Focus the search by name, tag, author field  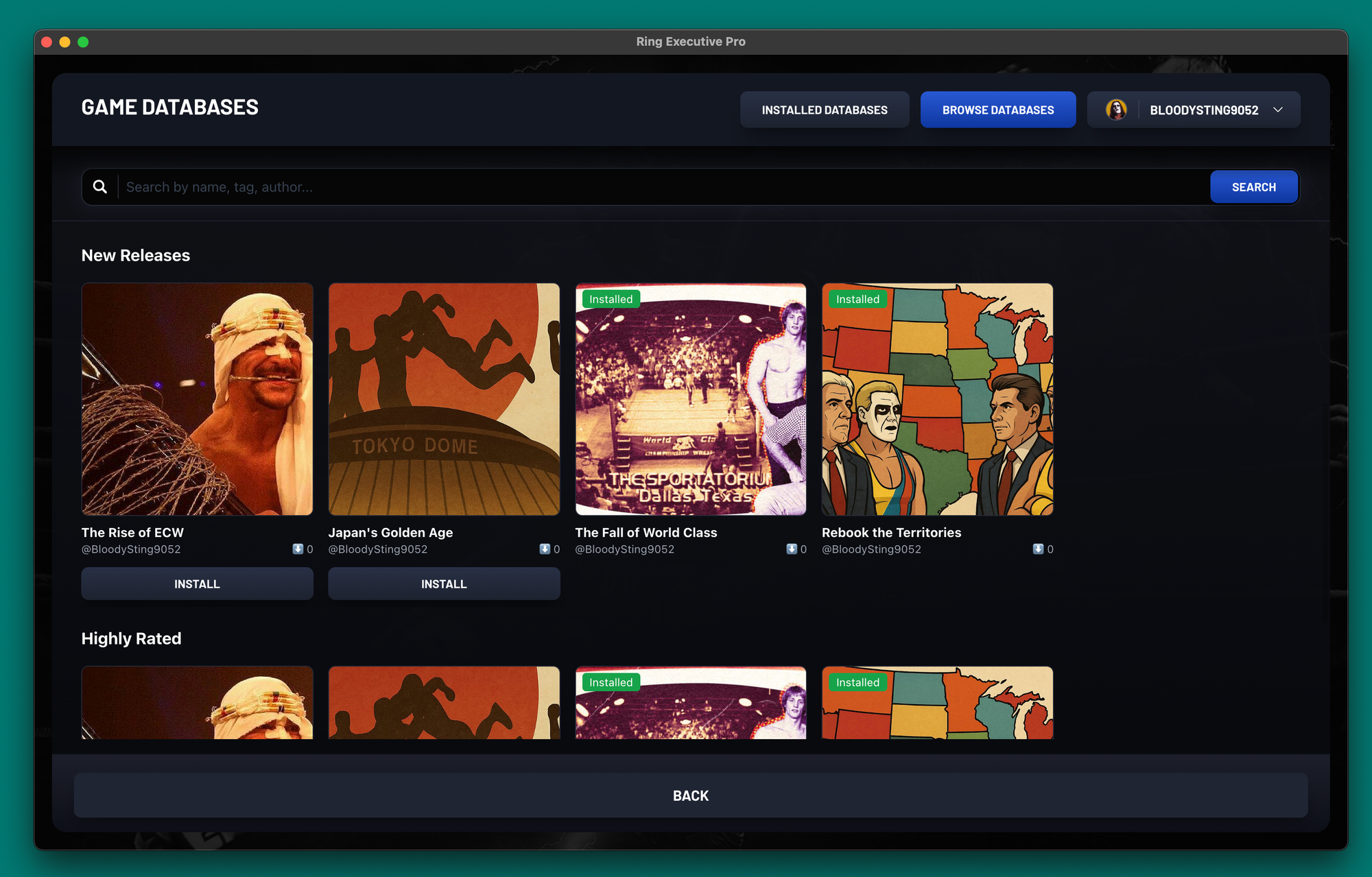664,187
